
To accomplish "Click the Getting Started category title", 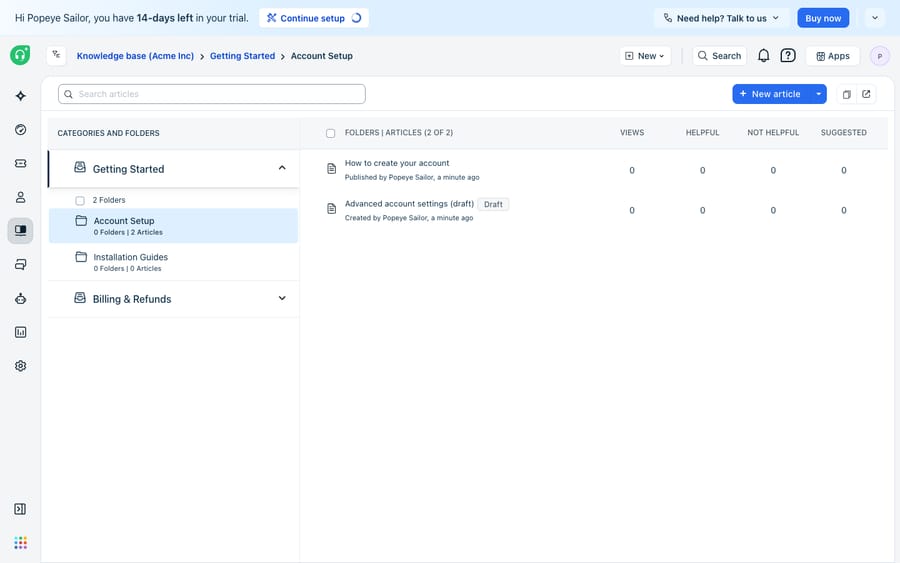I will coord(129,169).
